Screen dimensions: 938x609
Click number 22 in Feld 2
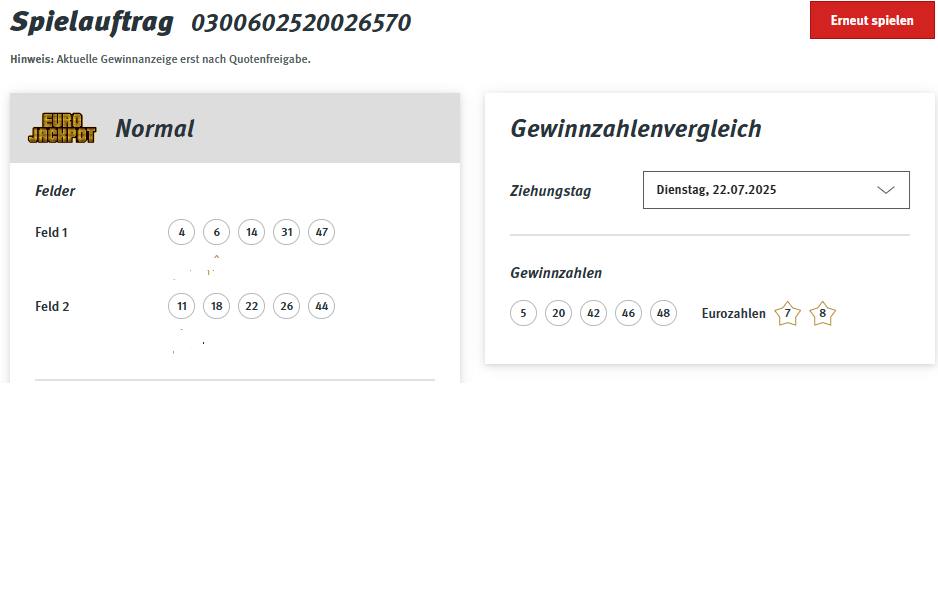(x=251, y=307)
